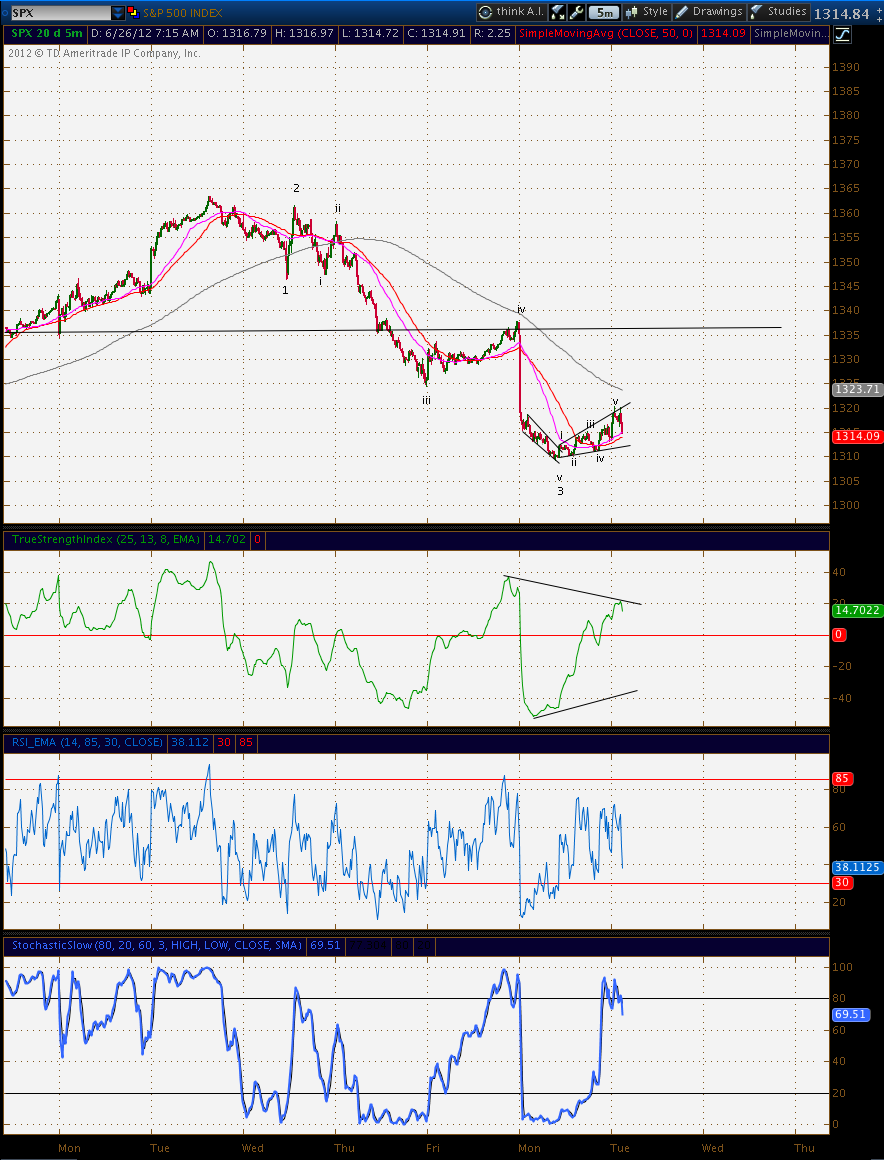Click the S&P 500 INDEX title text
The width and height of the screenshot is (884, 1160).
pos(182,13)
